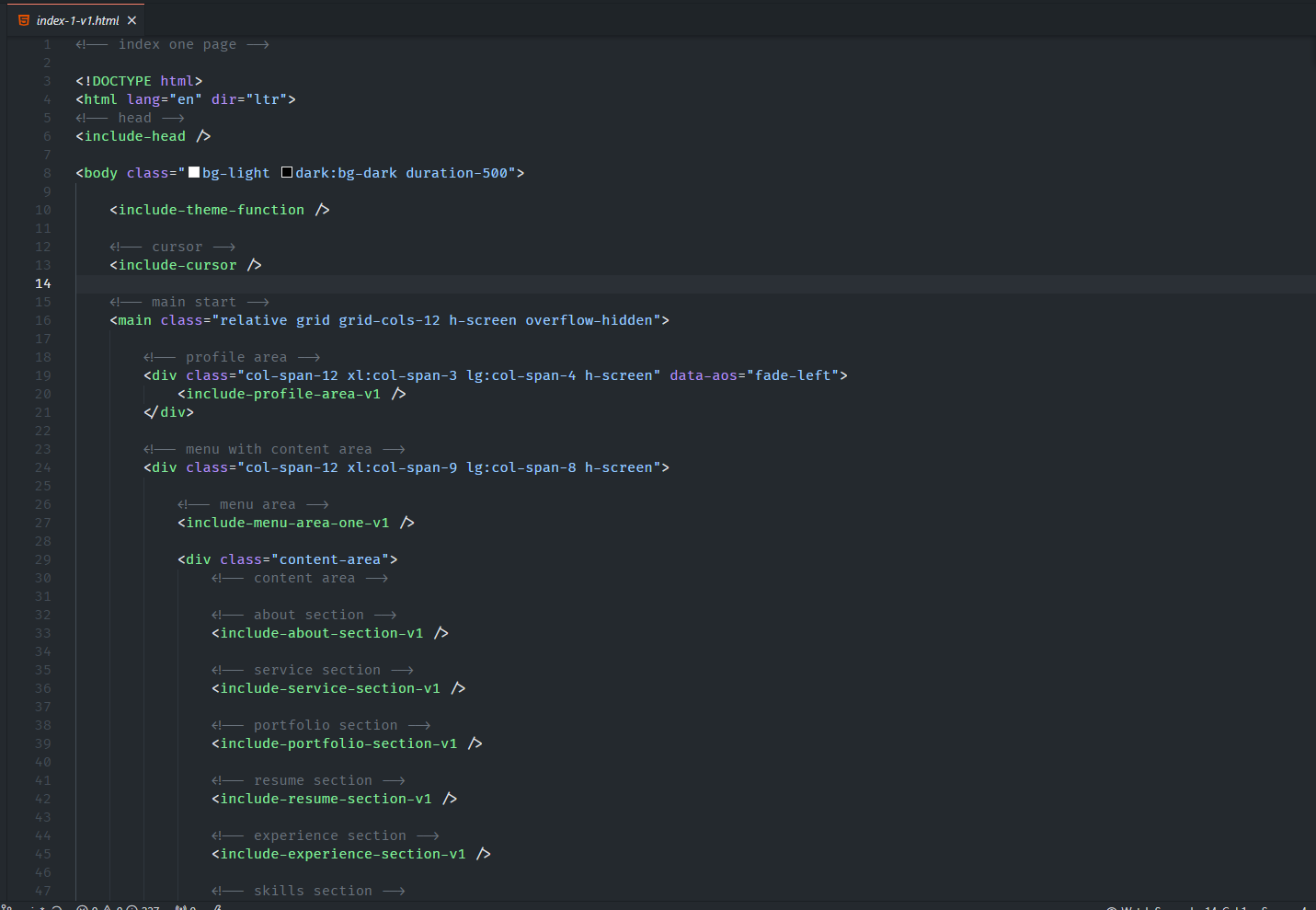Screen dimensions: 1316x910
Task: Click the '<include-experience-section-v1 />' tag
Action: 351,854
